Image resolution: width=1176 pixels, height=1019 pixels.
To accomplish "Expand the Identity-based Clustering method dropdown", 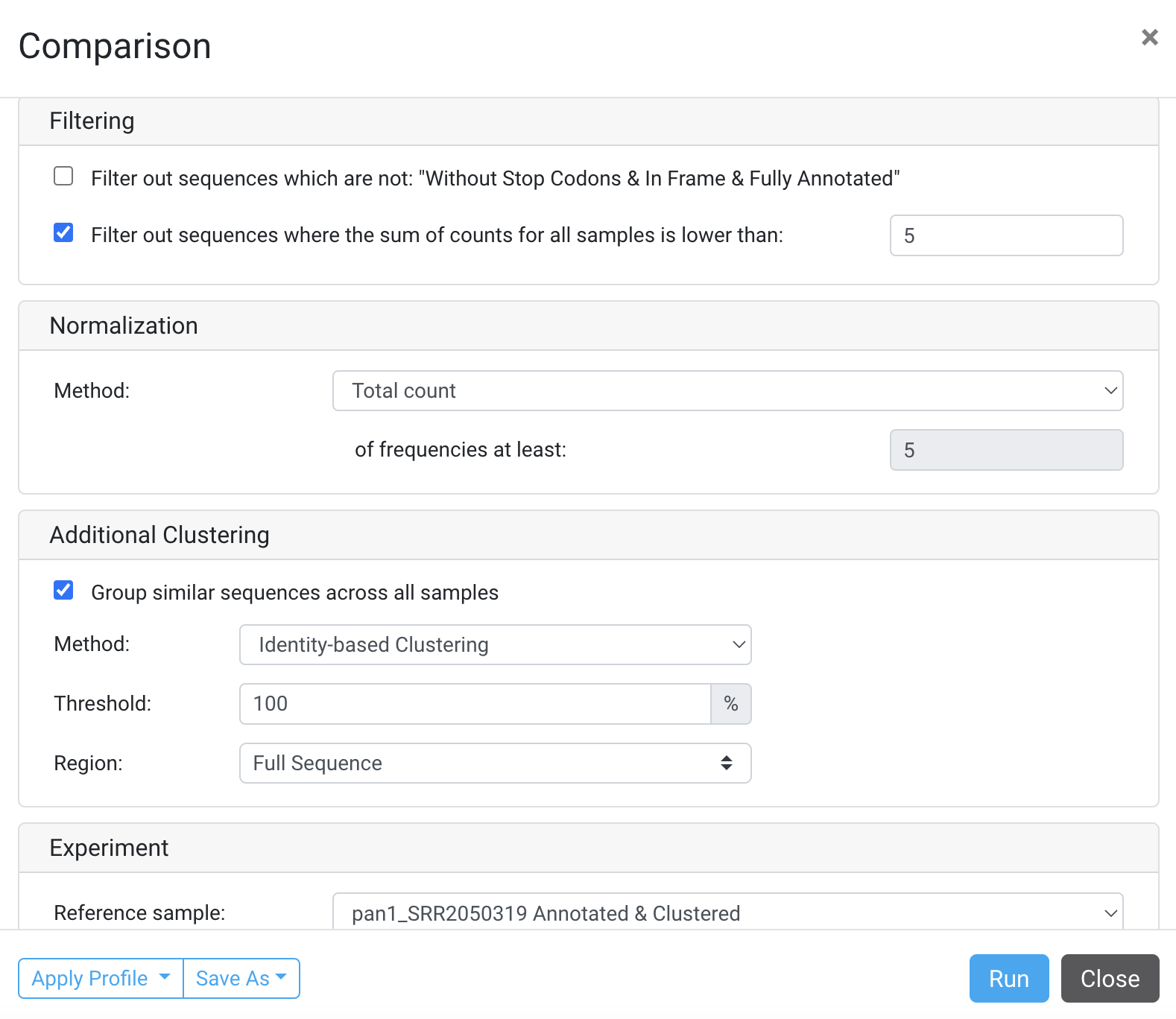I will click(495, 645).
